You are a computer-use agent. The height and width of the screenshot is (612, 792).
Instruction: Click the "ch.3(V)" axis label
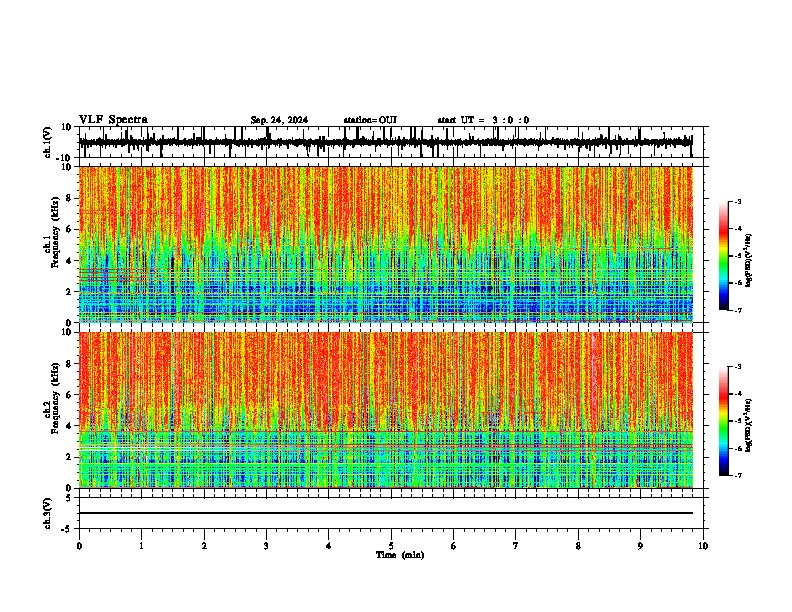click(x=48, y=514)
